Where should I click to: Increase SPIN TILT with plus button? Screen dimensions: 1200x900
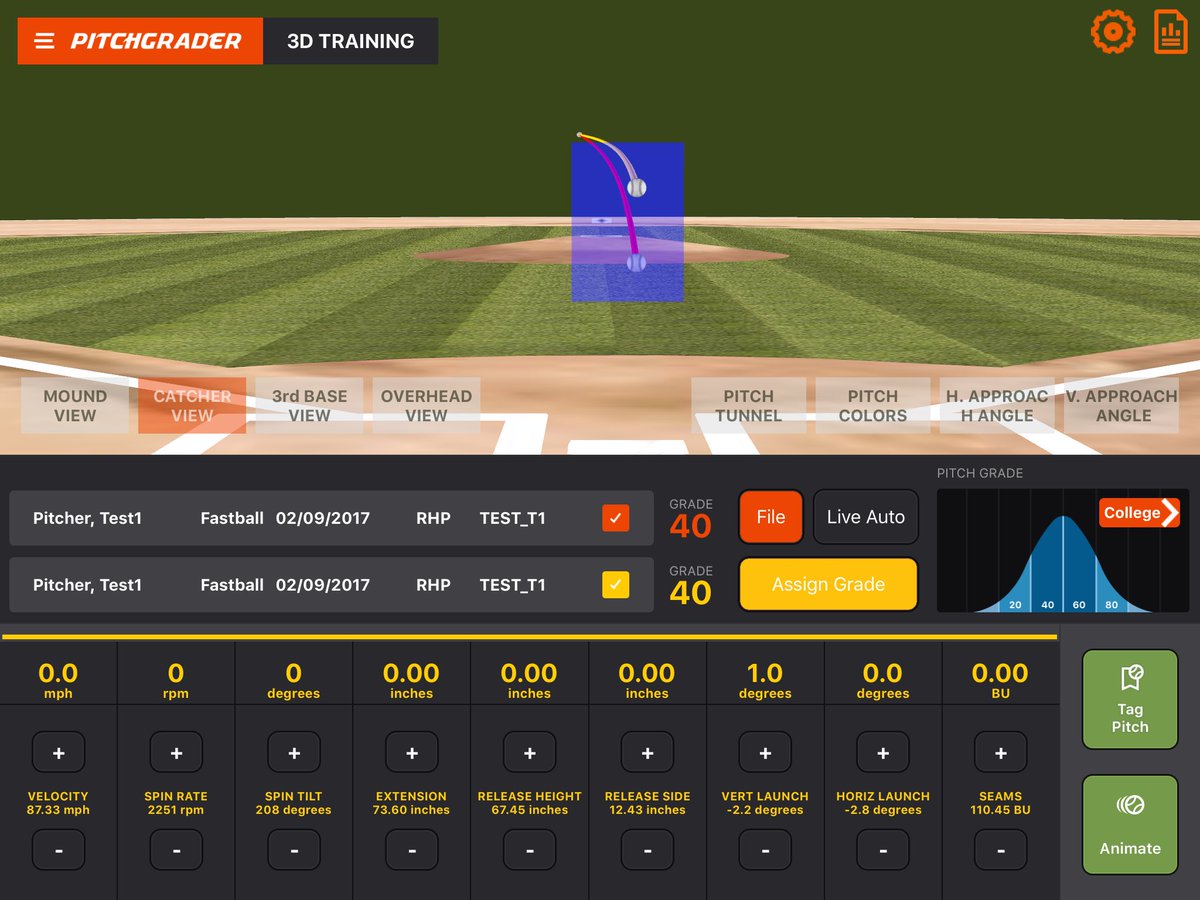(294, 753)
